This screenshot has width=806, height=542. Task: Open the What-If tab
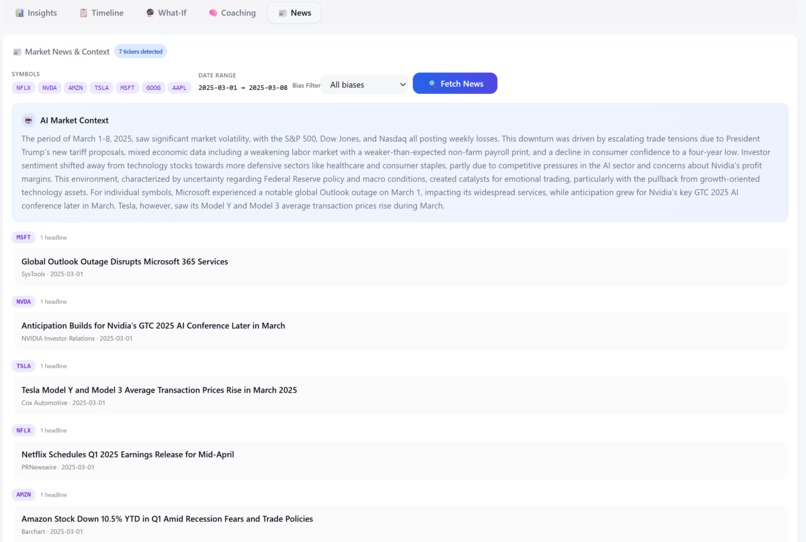click(x=166, y=13)
